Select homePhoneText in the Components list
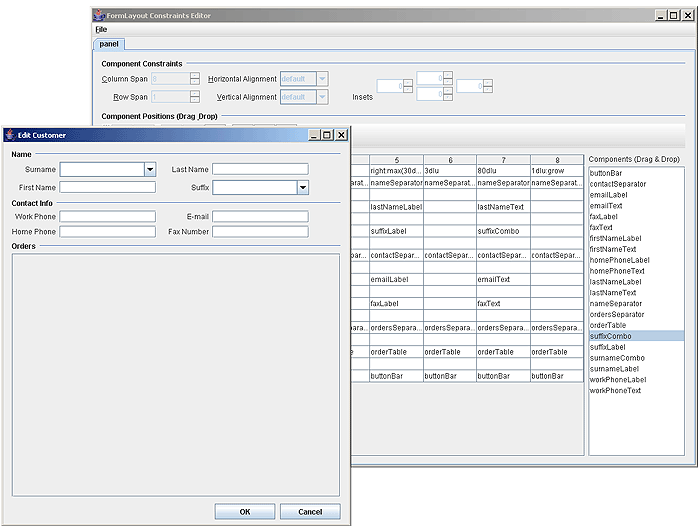This screenshot has height=530, width=700. click(x=637, y=271)
